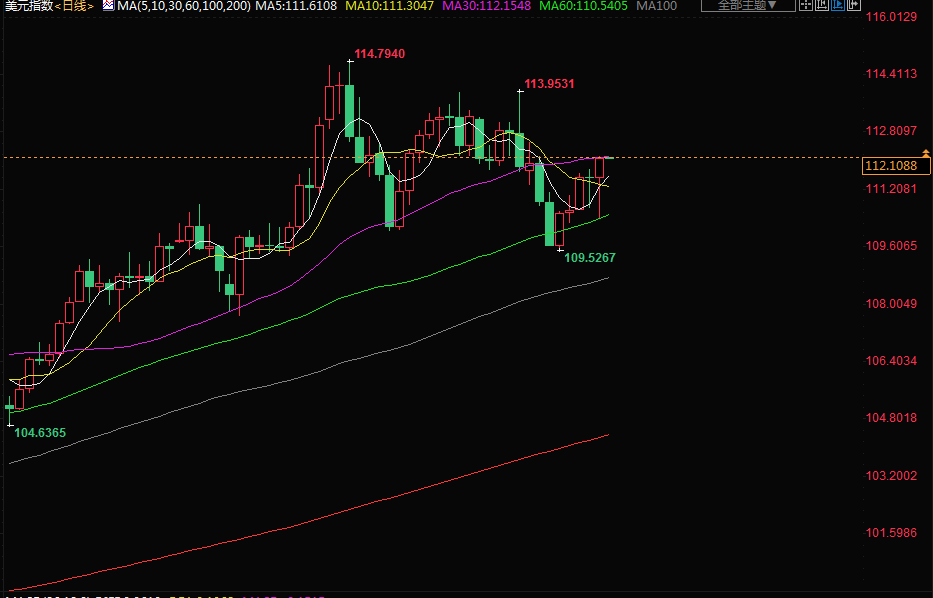
Task: Click the small icon before MA parameters
Action: click(x=107, y=5)
